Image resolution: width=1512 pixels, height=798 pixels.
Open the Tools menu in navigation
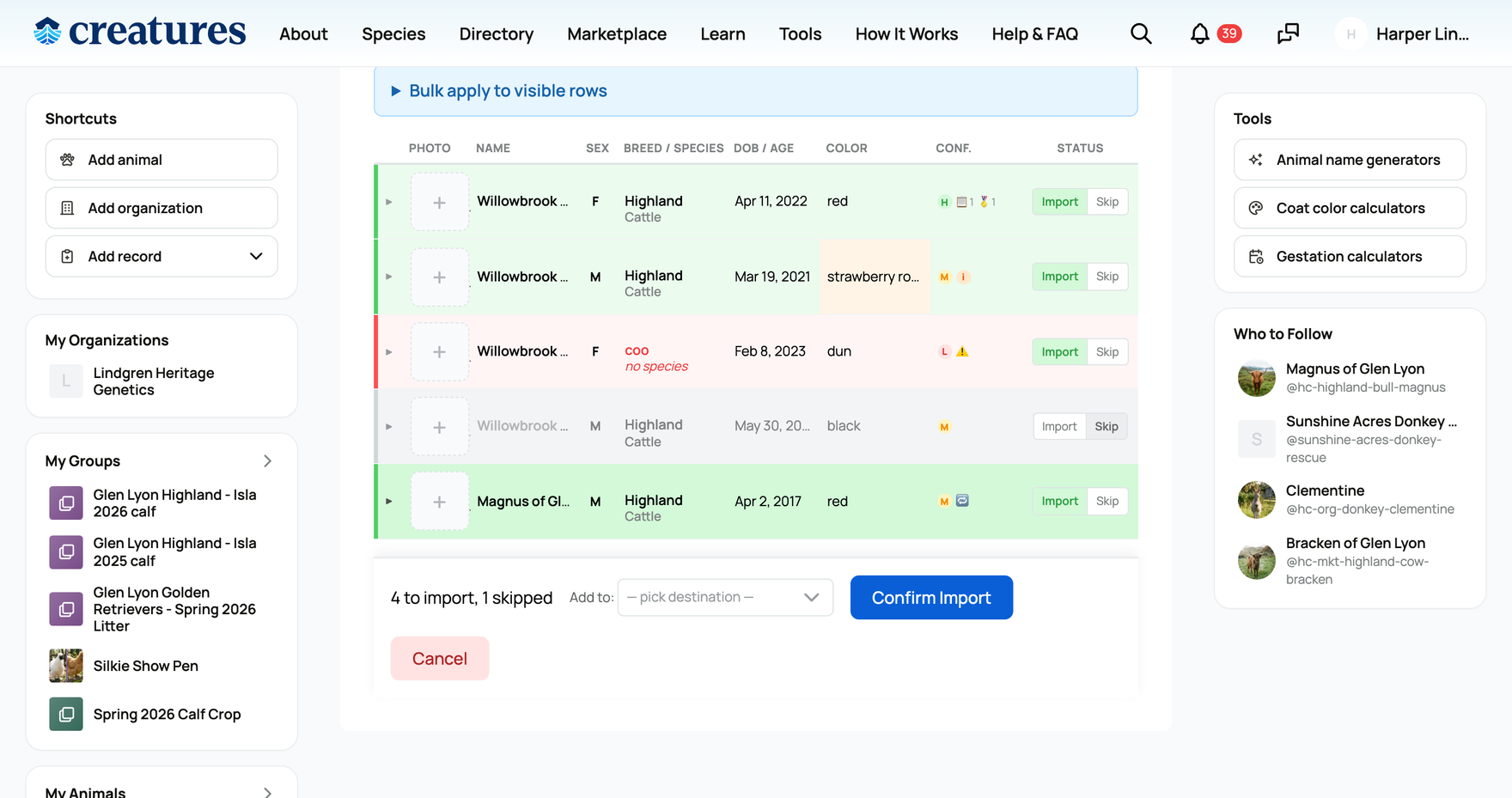click(800, 34)
